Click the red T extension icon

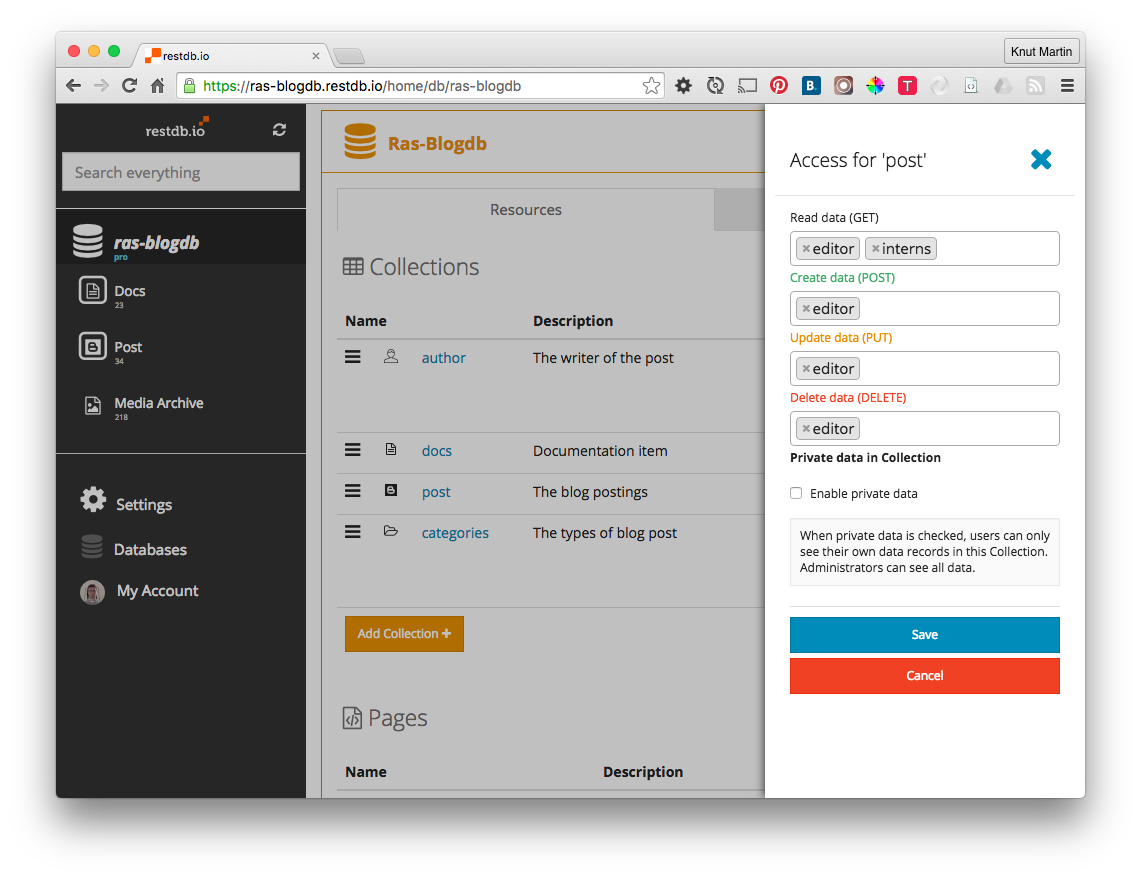[x=907, y=86]
